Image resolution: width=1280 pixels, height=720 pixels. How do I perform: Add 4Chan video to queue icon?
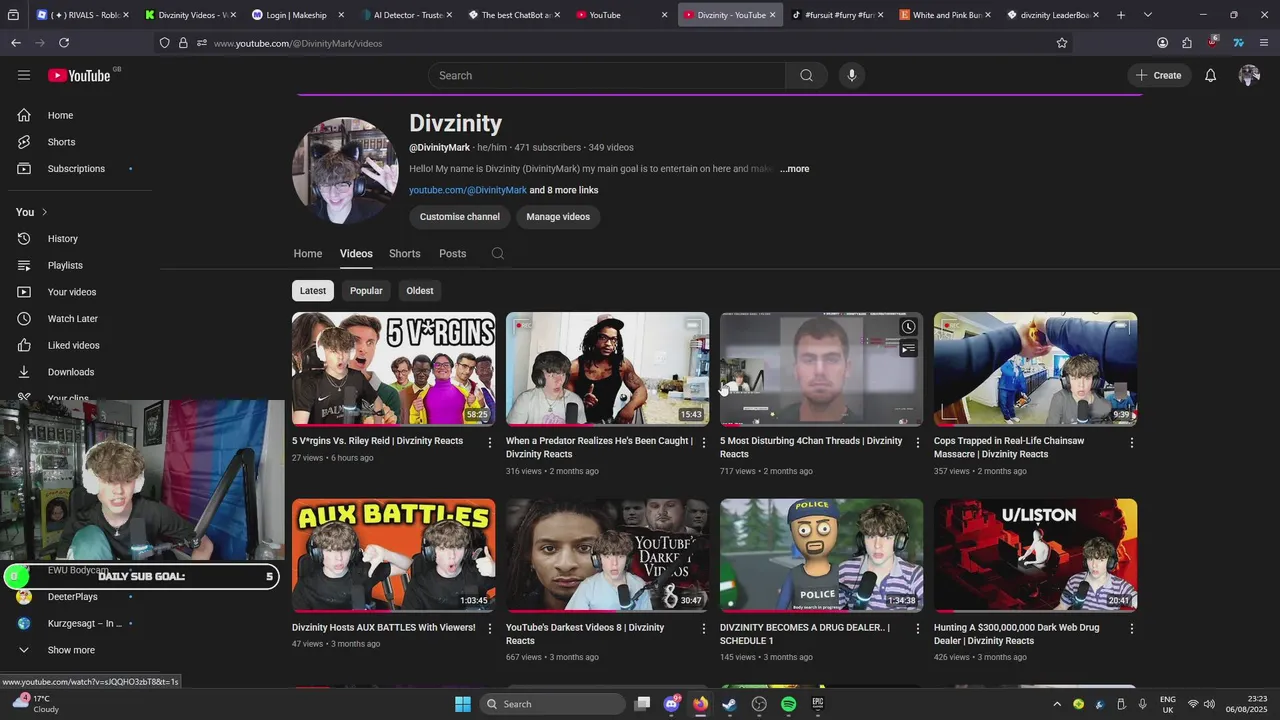(x=908, y=349)
